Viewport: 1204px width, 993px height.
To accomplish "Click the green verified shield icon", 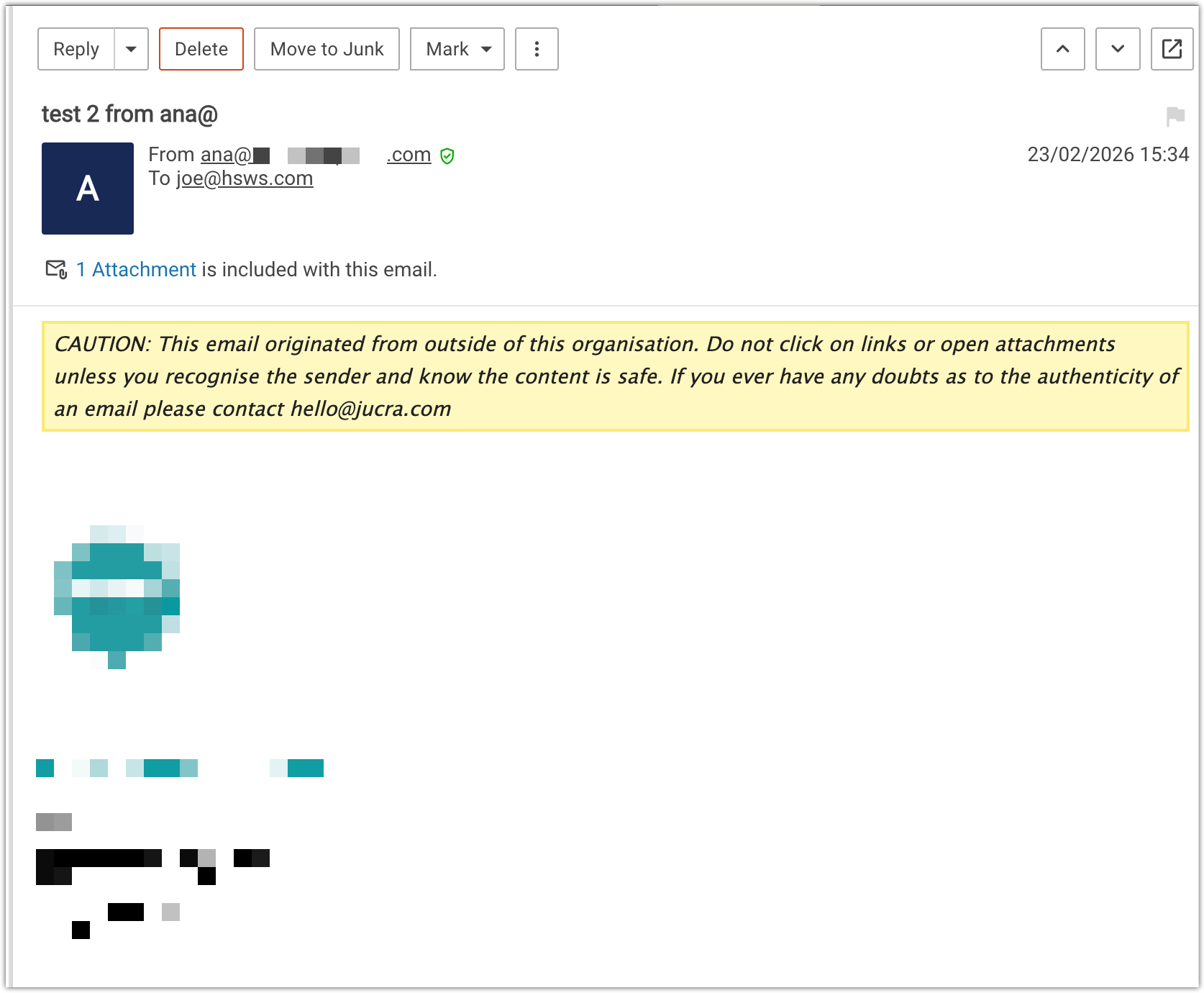I will pos(447,155).
